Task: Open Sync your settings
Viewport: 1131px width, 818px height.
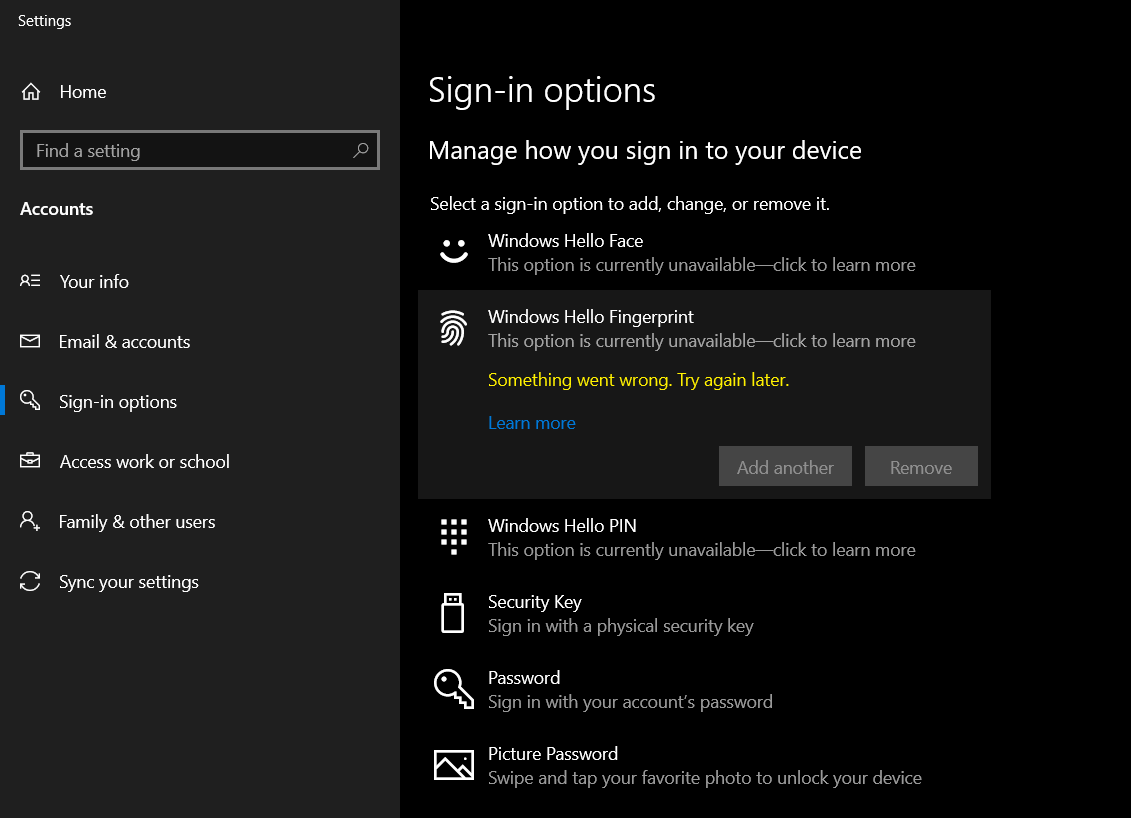Action: (200, 581)
